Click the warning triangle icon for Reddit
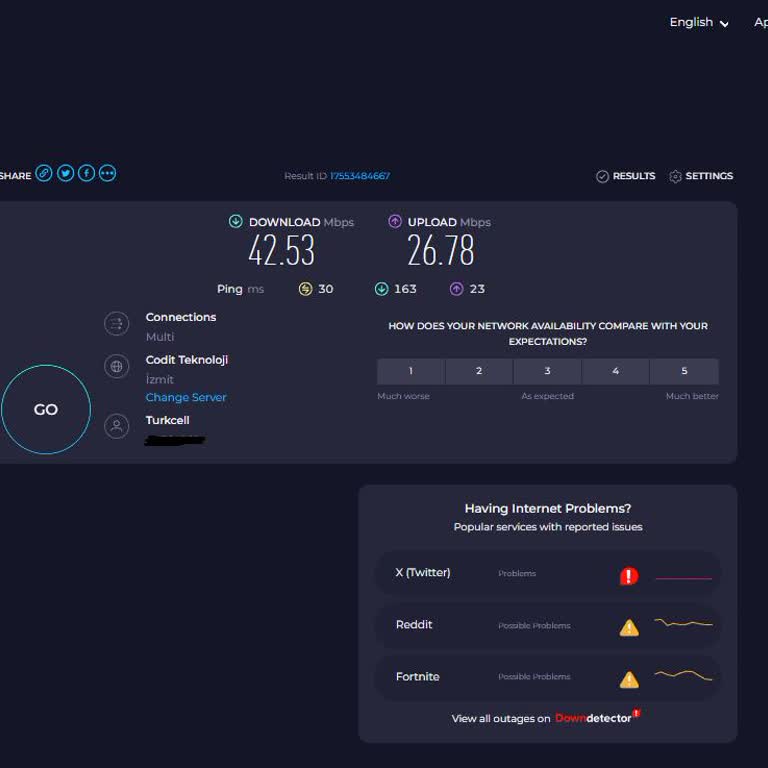This screenshot has height=768, width=768. tap(629, 627)
